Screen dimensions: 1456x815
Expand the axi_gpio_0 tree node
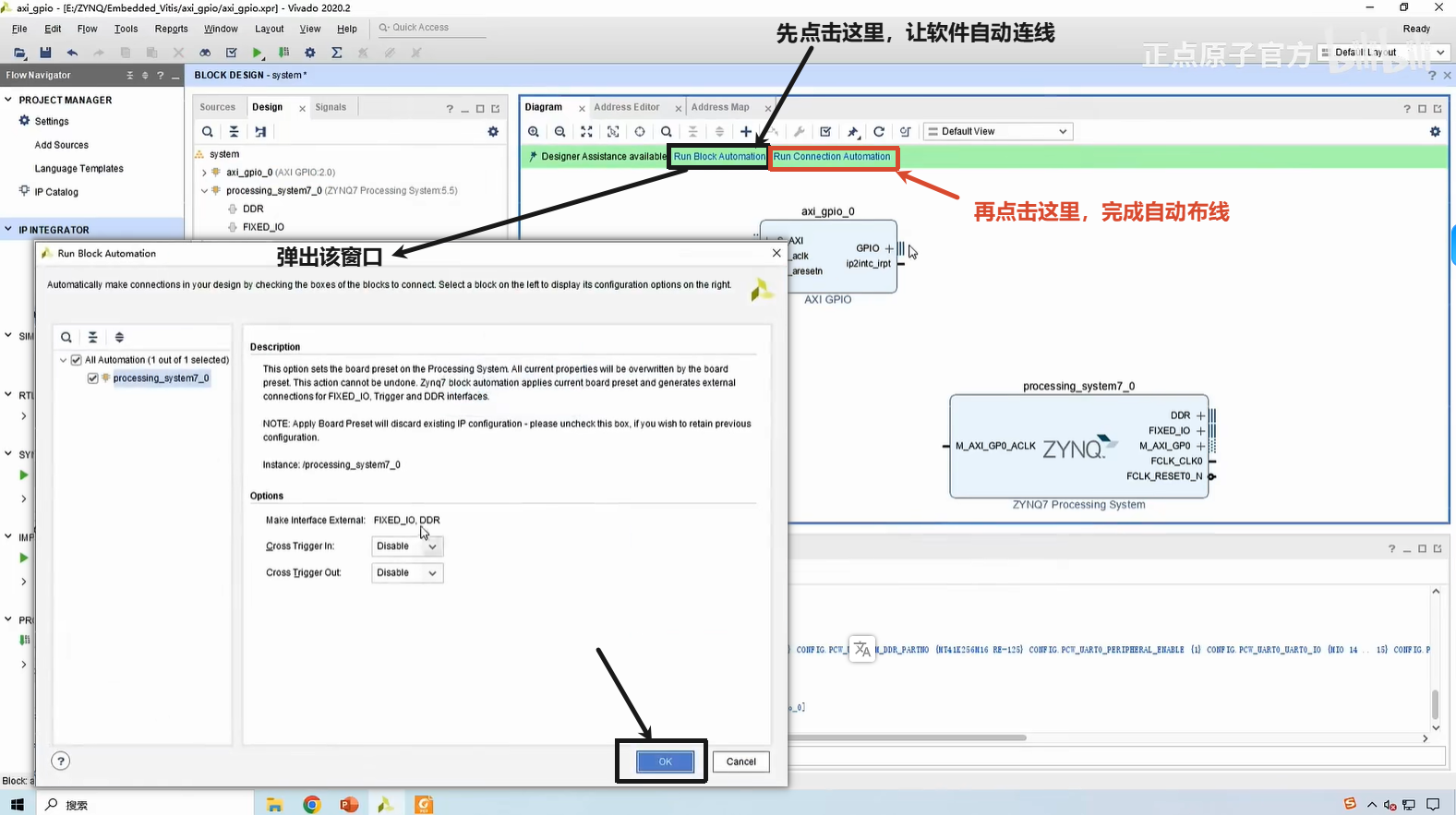pos(204,173)
